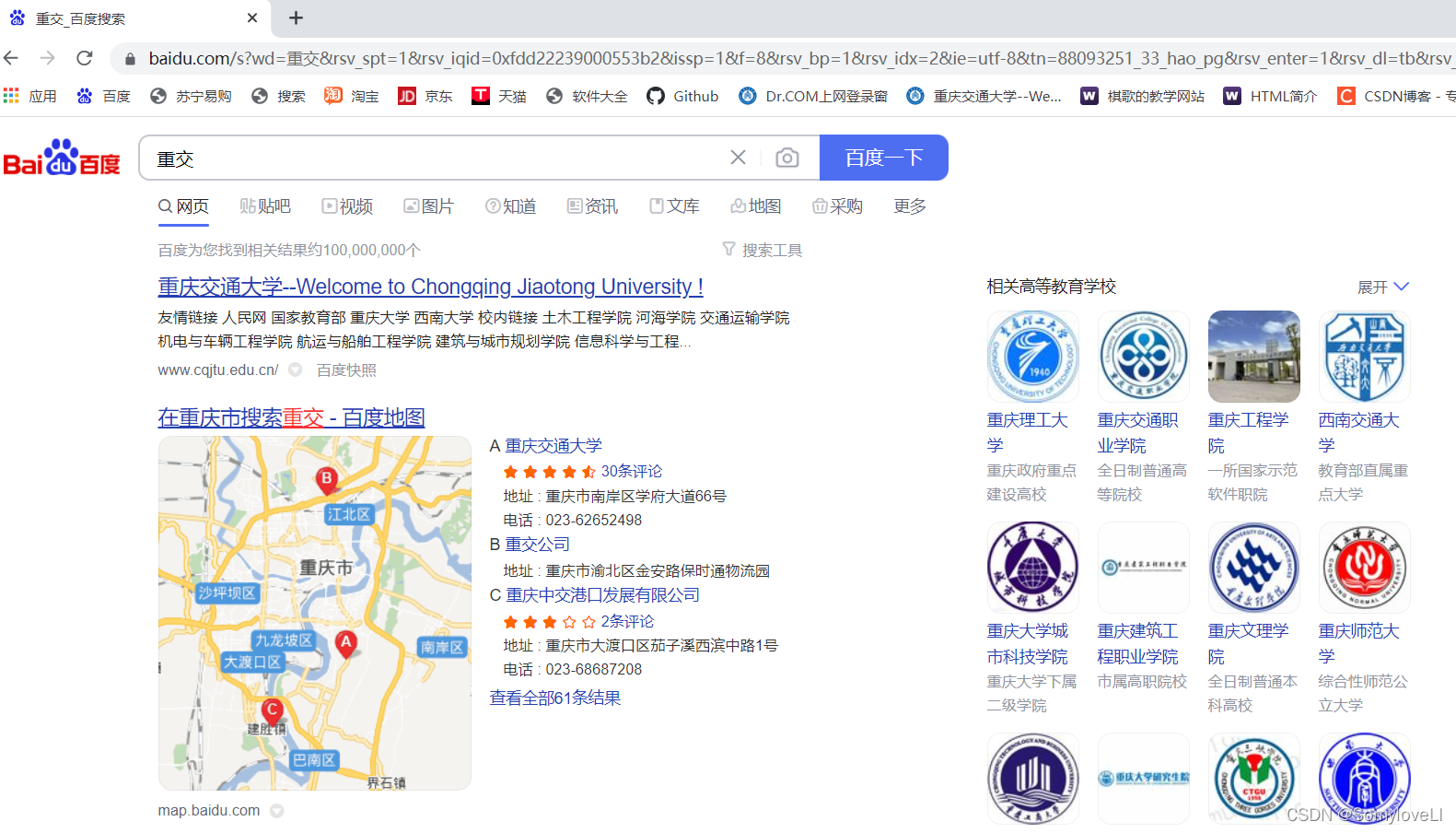Expand the 更多 search categories
This screenshot has width=1456, height=833.
click(x=910, y=206)
